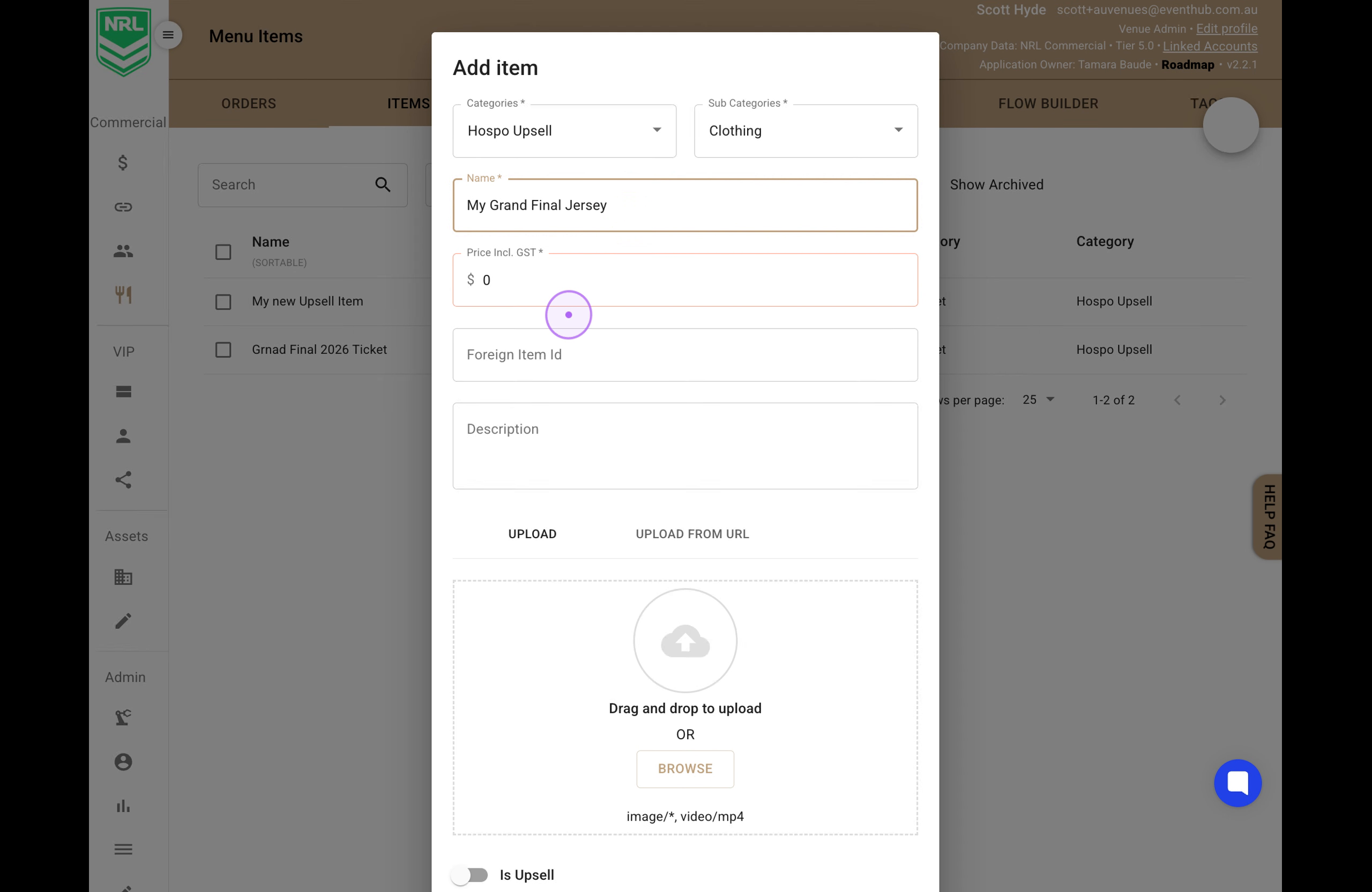This screenshot has width=1372, height=892.
Task: Click the Price Incl. GST field
Action: click(x=685, y=280)
